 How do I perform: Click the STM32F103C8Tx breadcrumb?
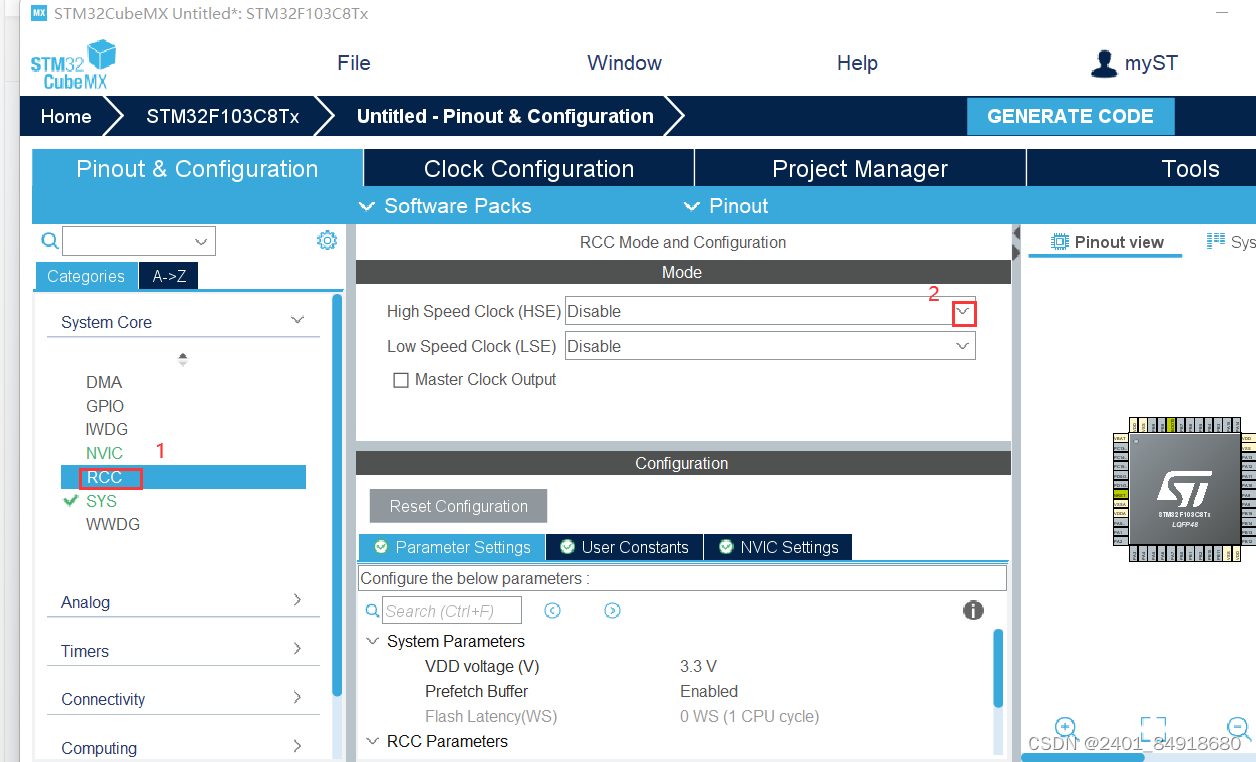tap(223, 116)
